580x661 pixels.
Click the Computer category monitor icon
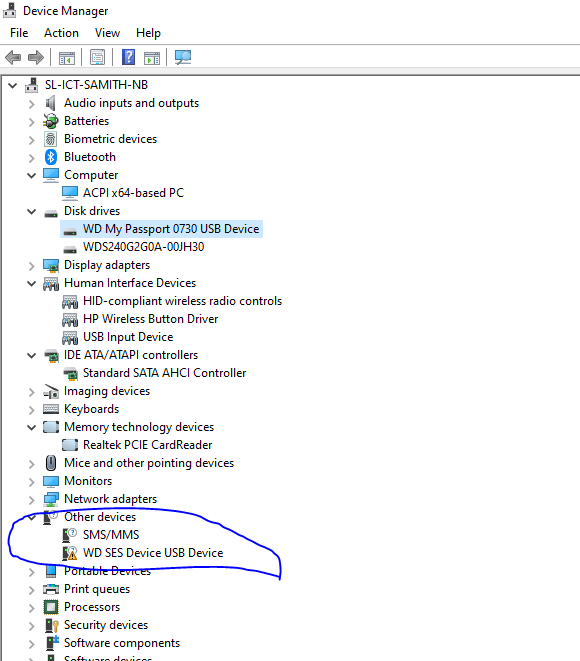(x=51, y=175)
